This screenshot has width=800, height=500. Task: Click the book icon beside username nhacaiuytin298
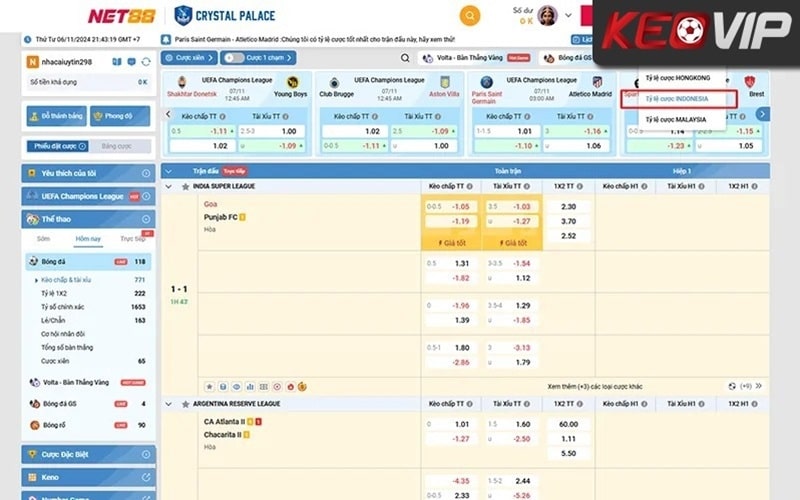(x=117, y=62)
